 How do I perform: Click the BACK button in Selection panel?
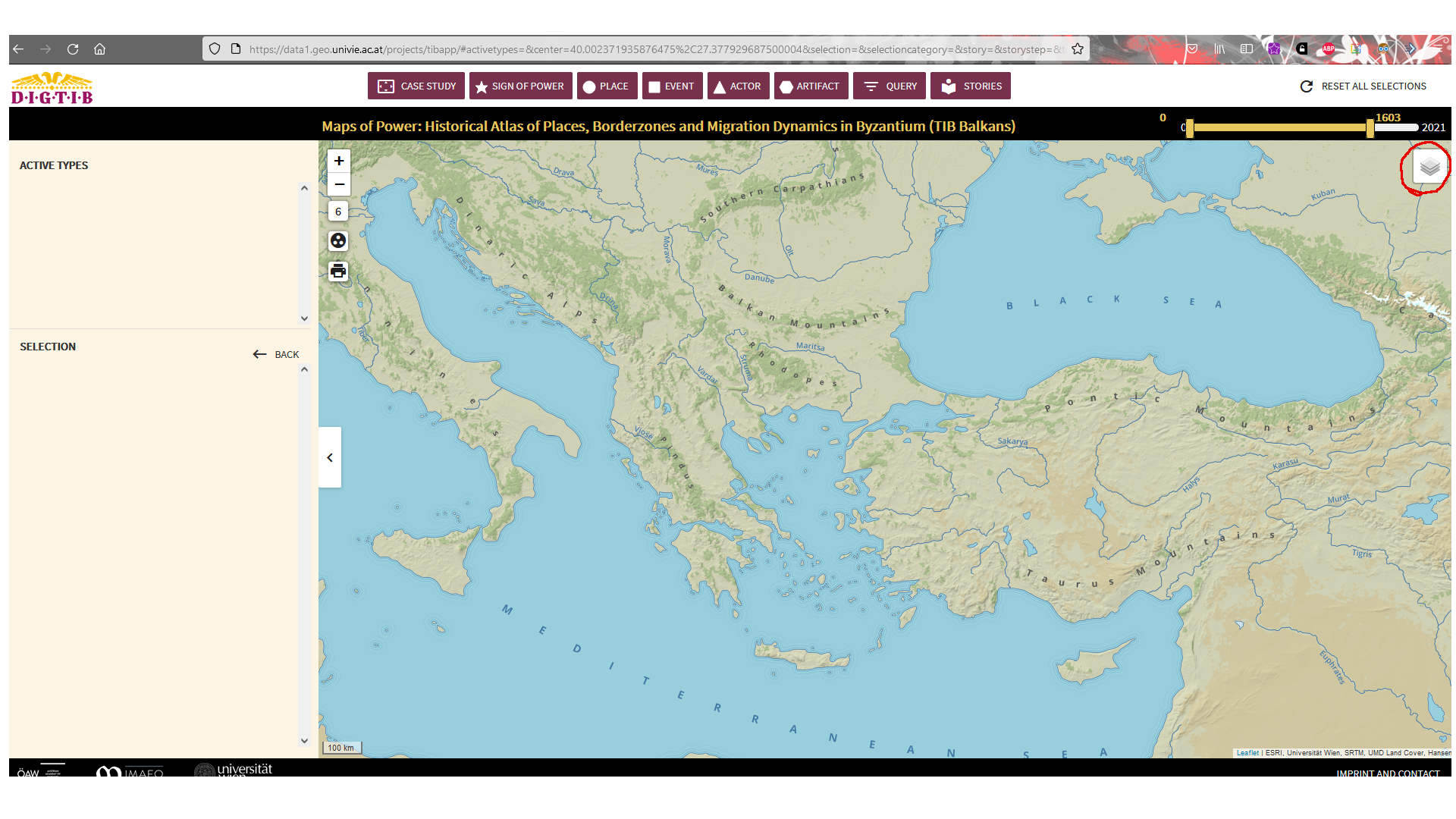click(276, 354)
